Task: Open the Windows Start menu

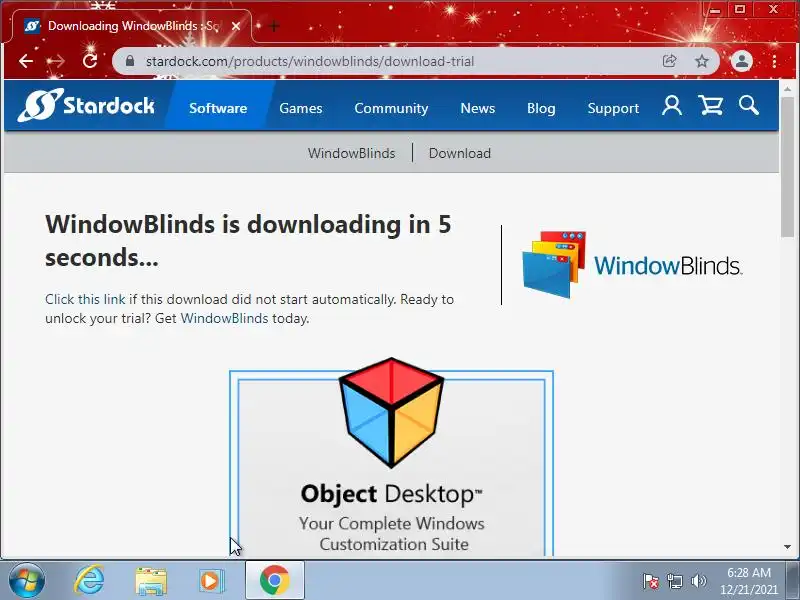Action: pyautogui.click(x=26, y=580)
